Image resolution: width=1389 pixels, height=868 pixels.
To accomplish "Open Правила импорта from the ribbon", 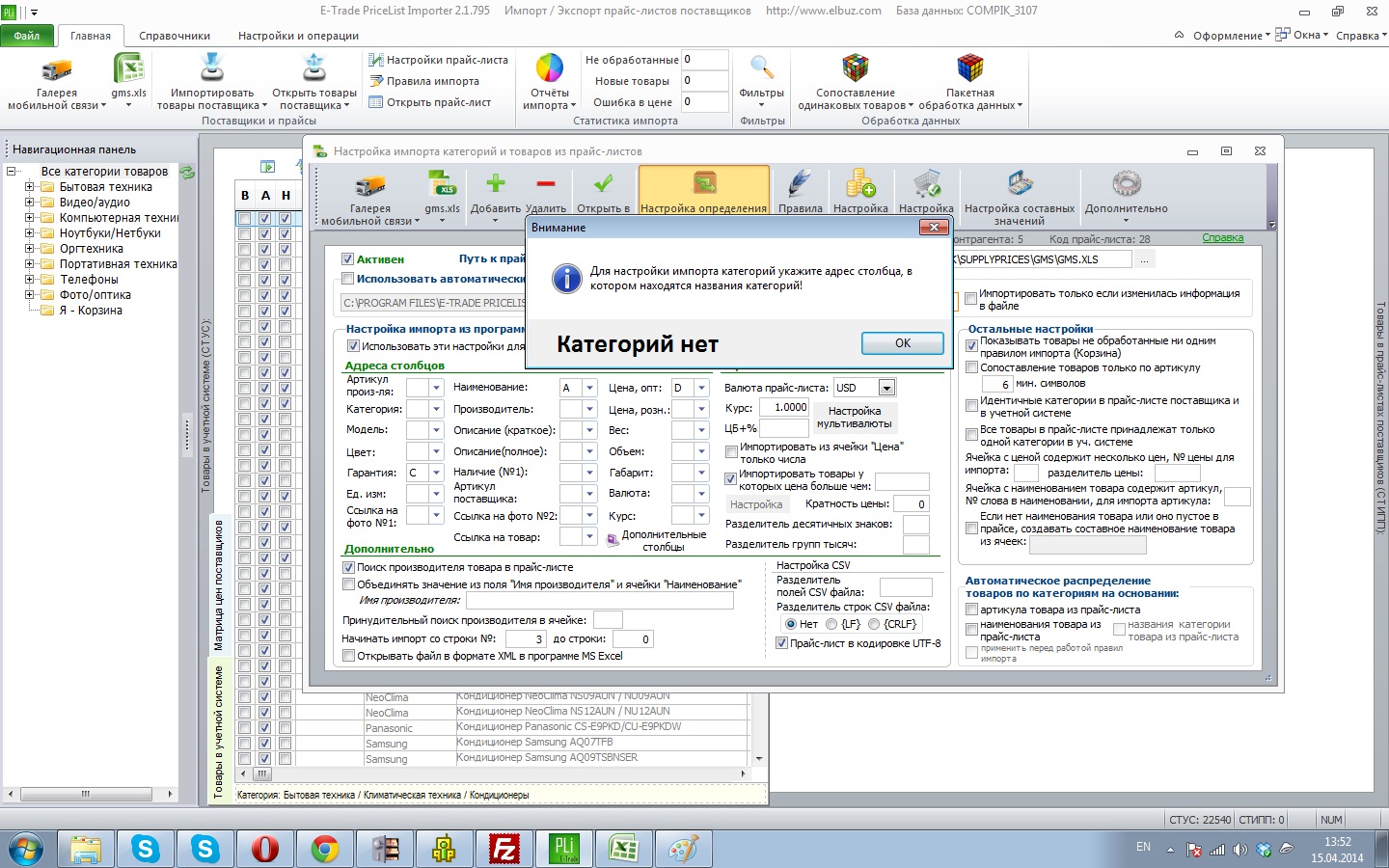I will coord(424,81).
